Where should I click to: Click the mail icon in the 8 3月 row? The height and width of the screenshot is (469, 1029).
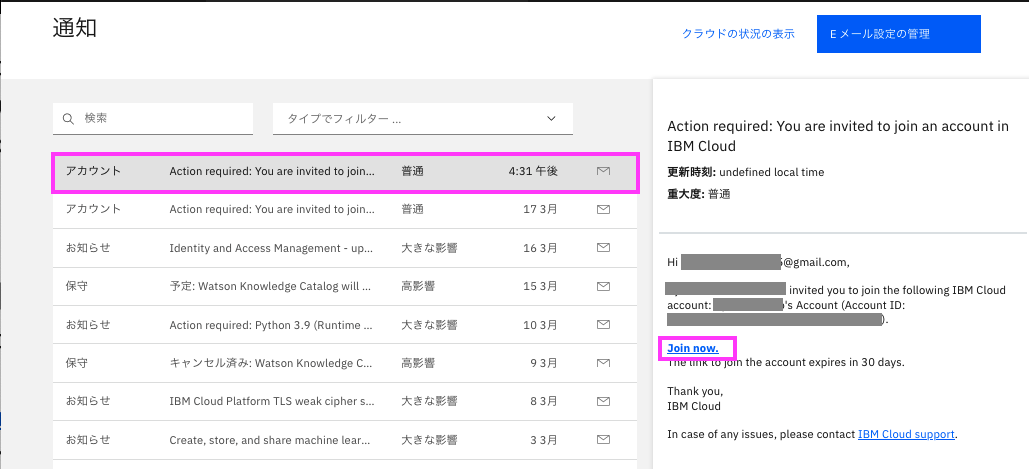[x=603, y=400]
